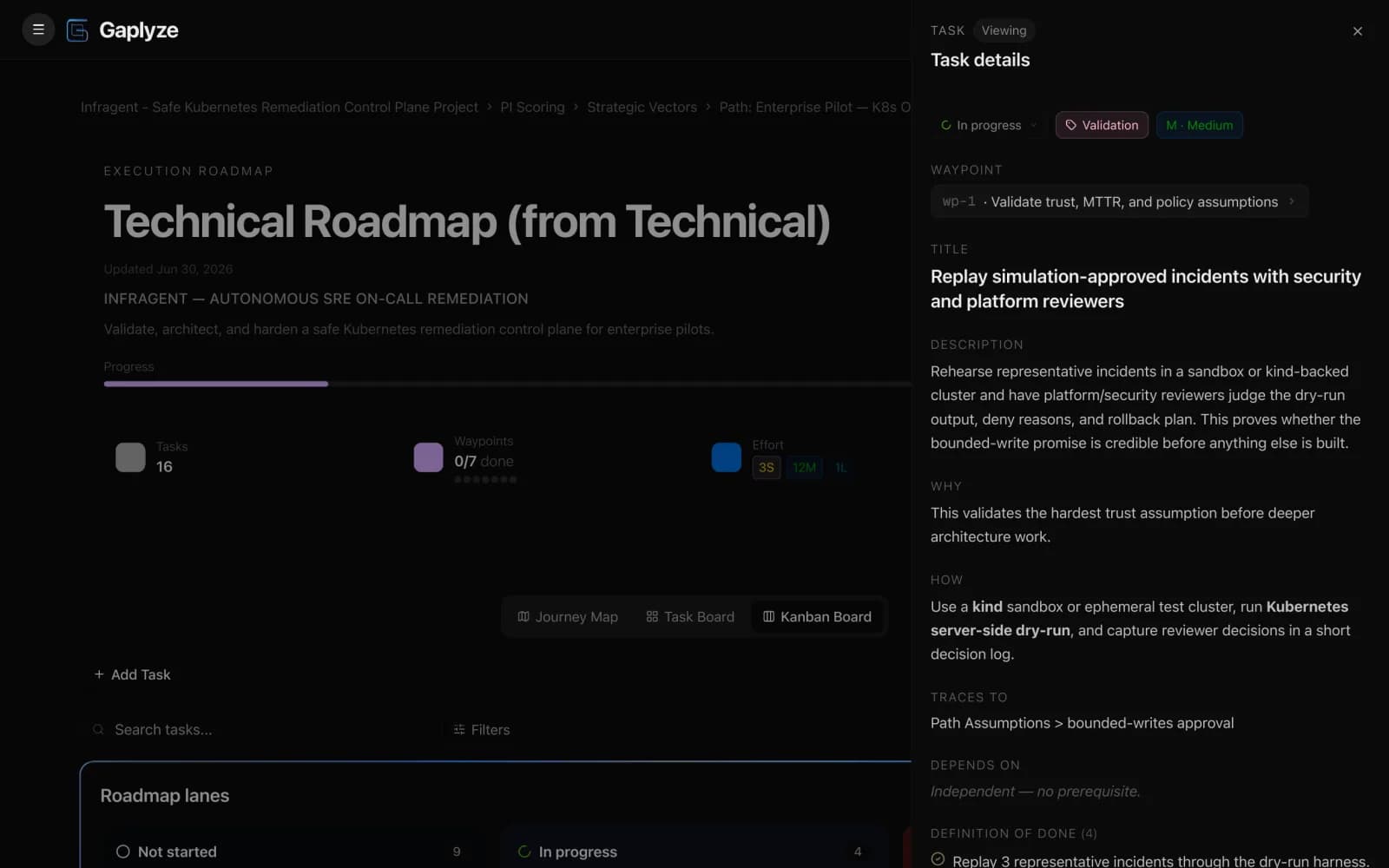
Task: Click the Kanban Board columns icon
Action: coord(768,616)
